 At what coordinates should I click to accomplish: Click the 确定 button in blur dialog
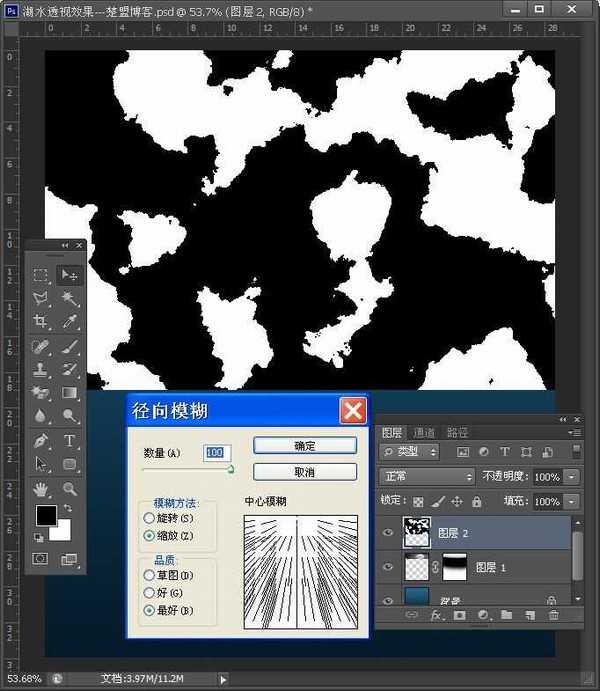point(305,446)
